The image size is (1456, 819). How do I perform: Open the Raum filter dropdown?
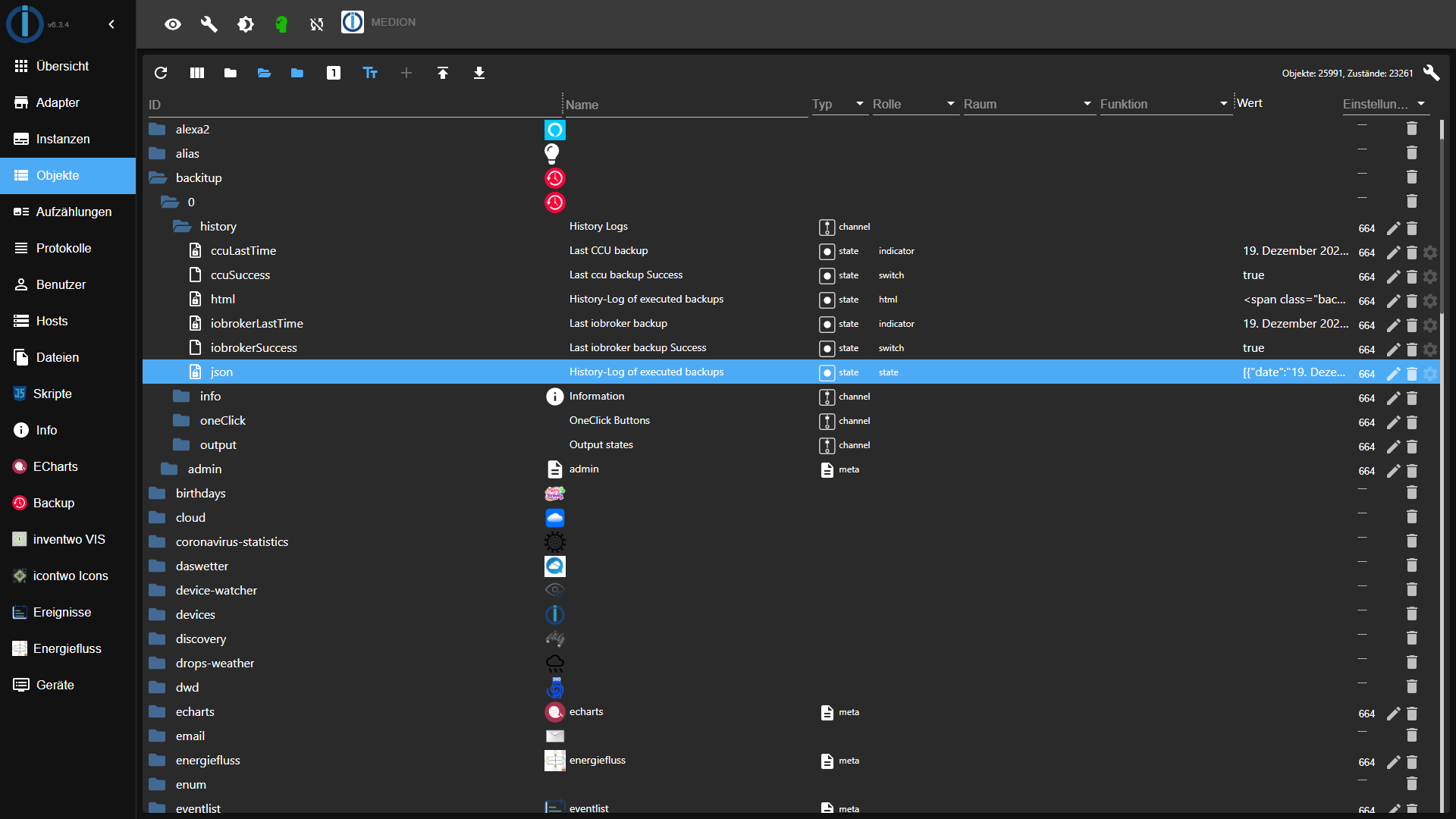click(1028, 104)
